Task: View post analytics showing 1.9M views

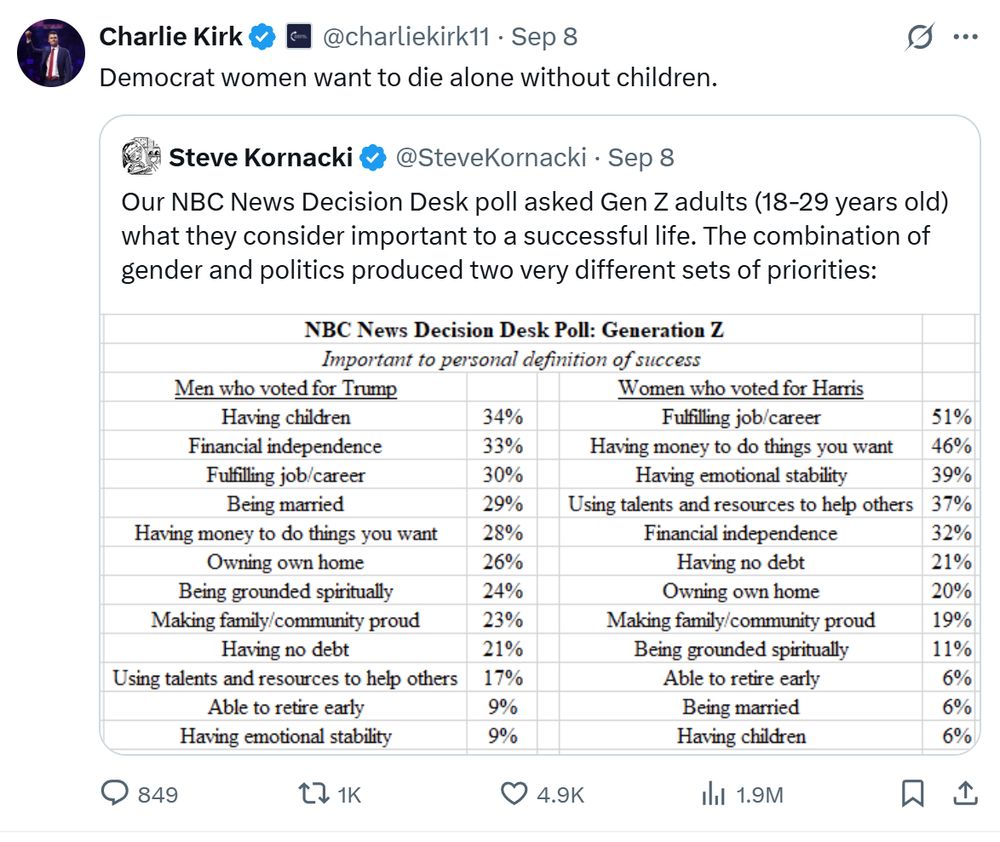Action: 713,794
